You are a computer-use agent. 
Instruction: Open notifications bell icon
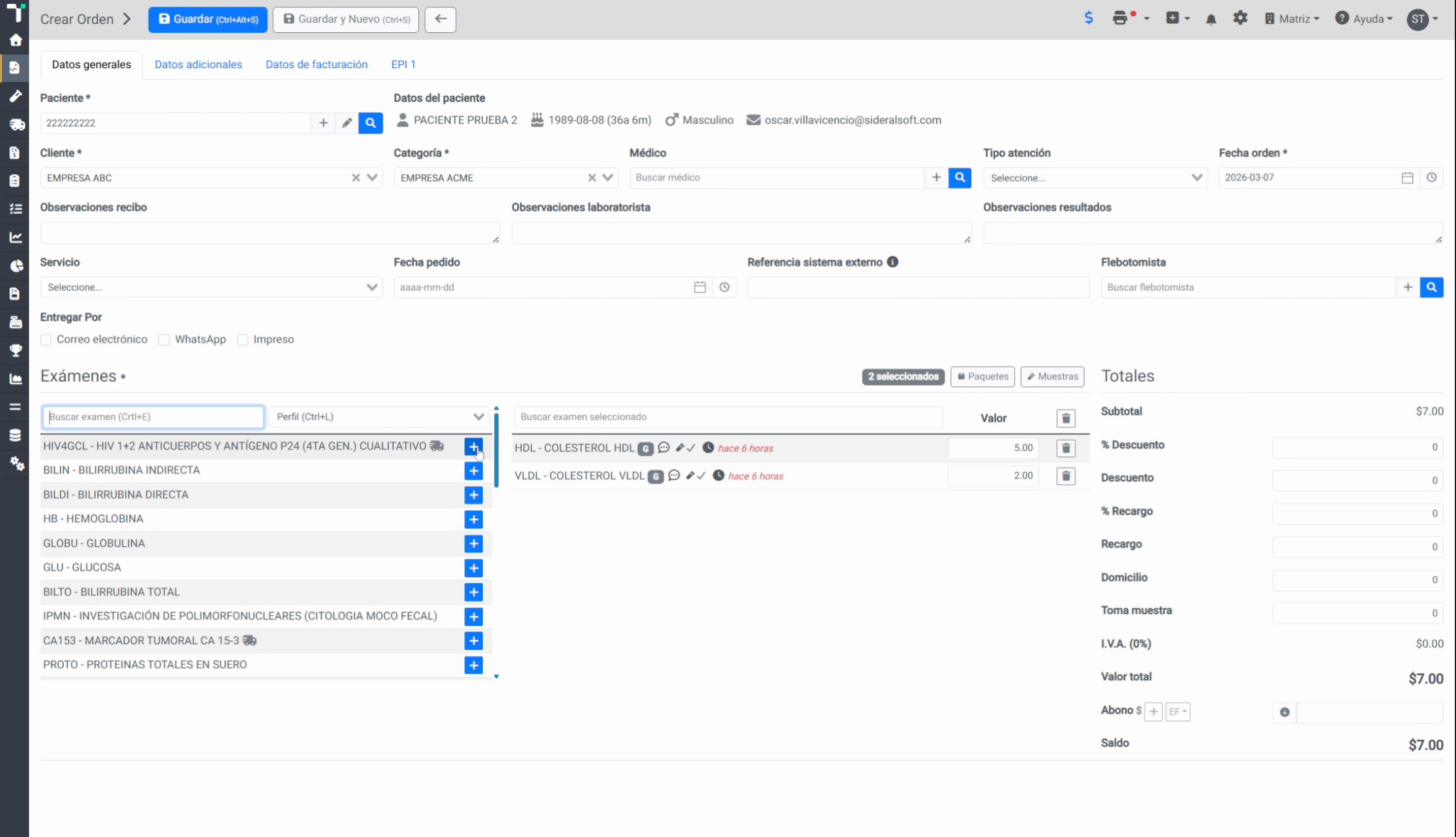click(1211, 19)
